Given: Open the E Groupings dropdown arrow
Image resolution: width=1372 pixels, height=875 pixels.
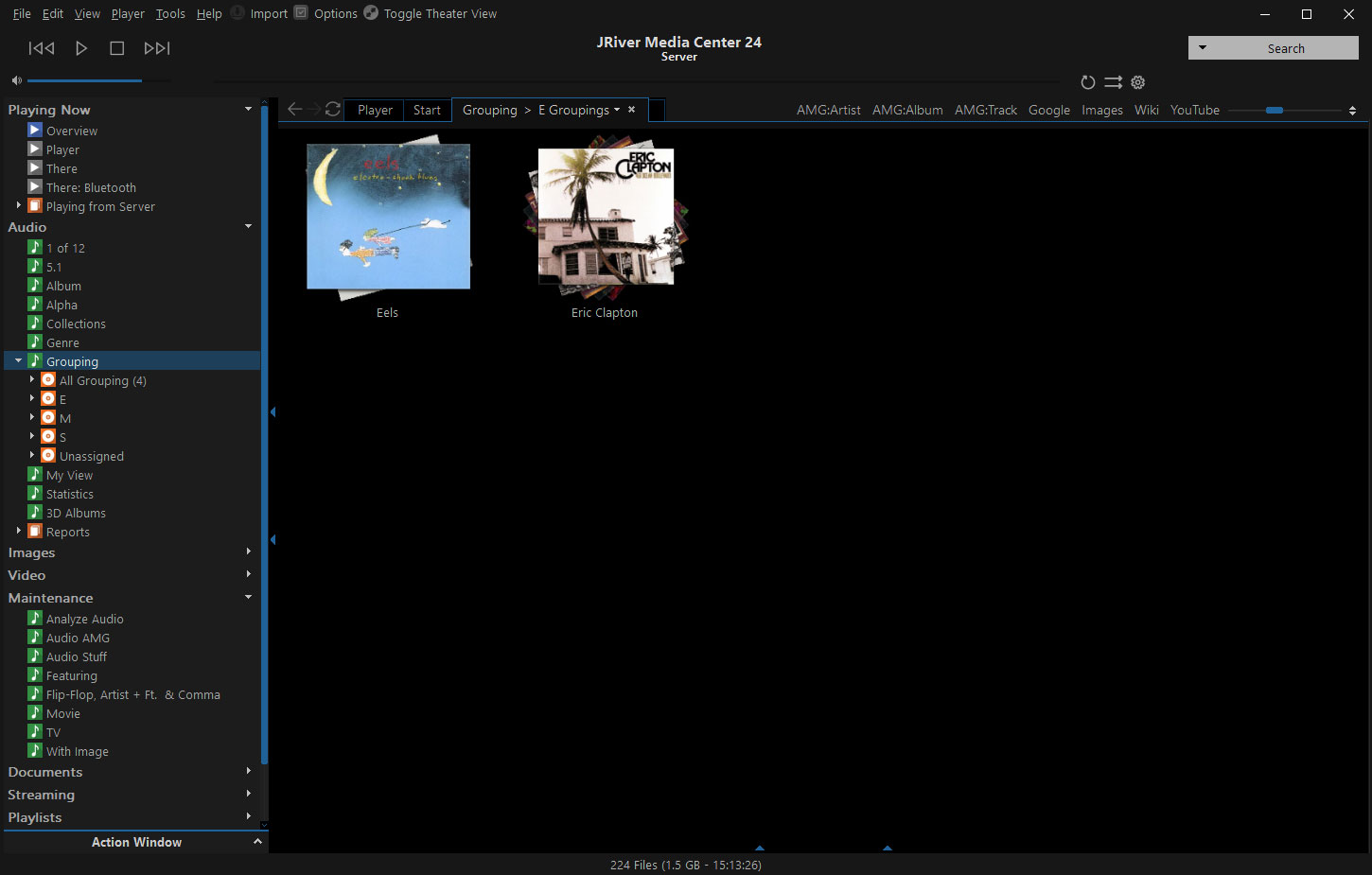Looking at the screenshot, I should [x=617, y=110].
